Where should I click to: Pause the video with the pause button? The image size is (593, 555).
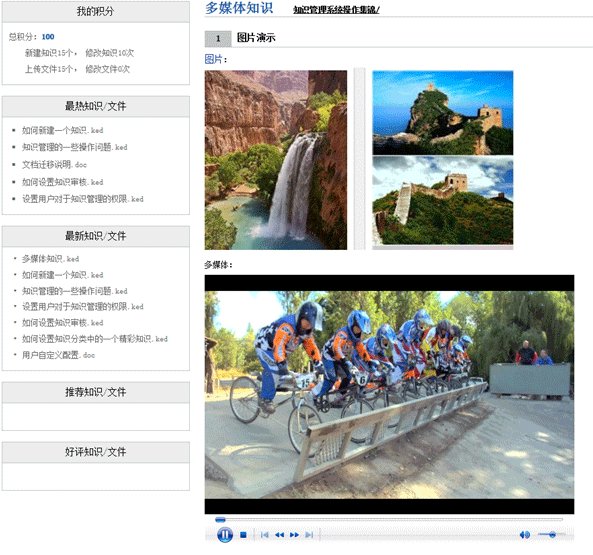[225, 535]
